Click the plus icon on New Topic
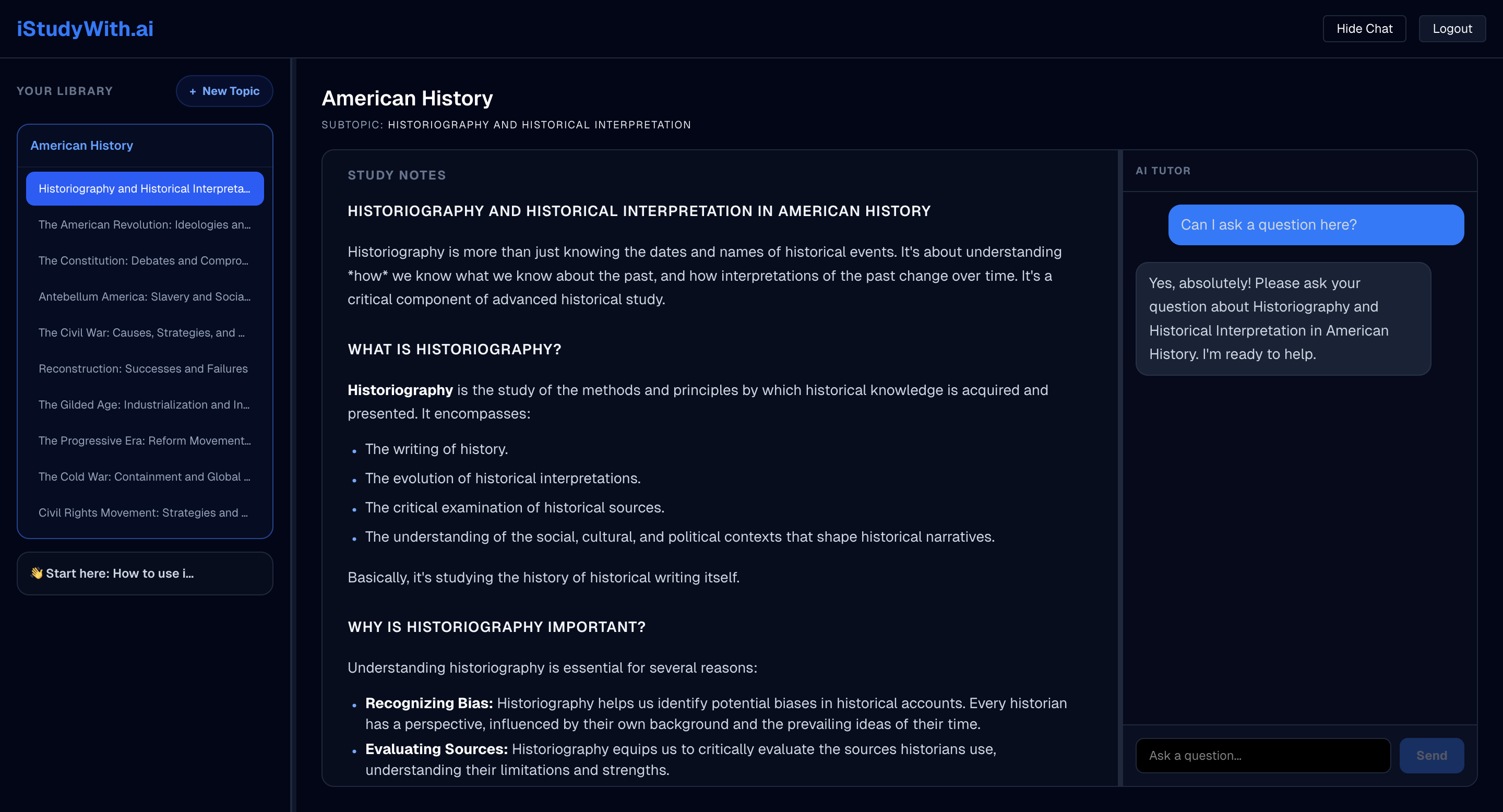This screenshot has height=812, width=1503. pos(192,91)
